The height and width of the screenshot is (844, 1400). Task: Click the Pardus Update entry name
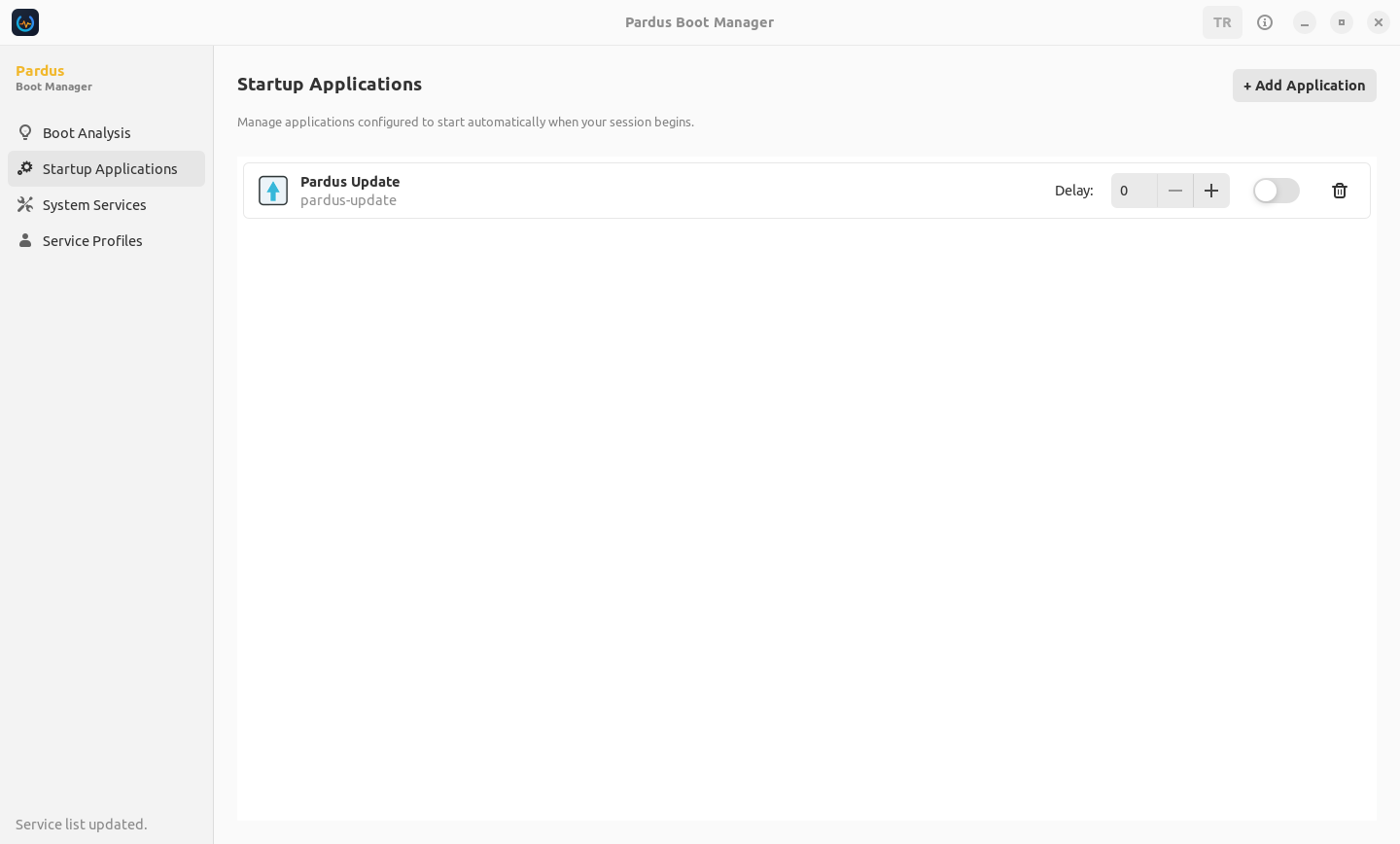pos(350,182)
